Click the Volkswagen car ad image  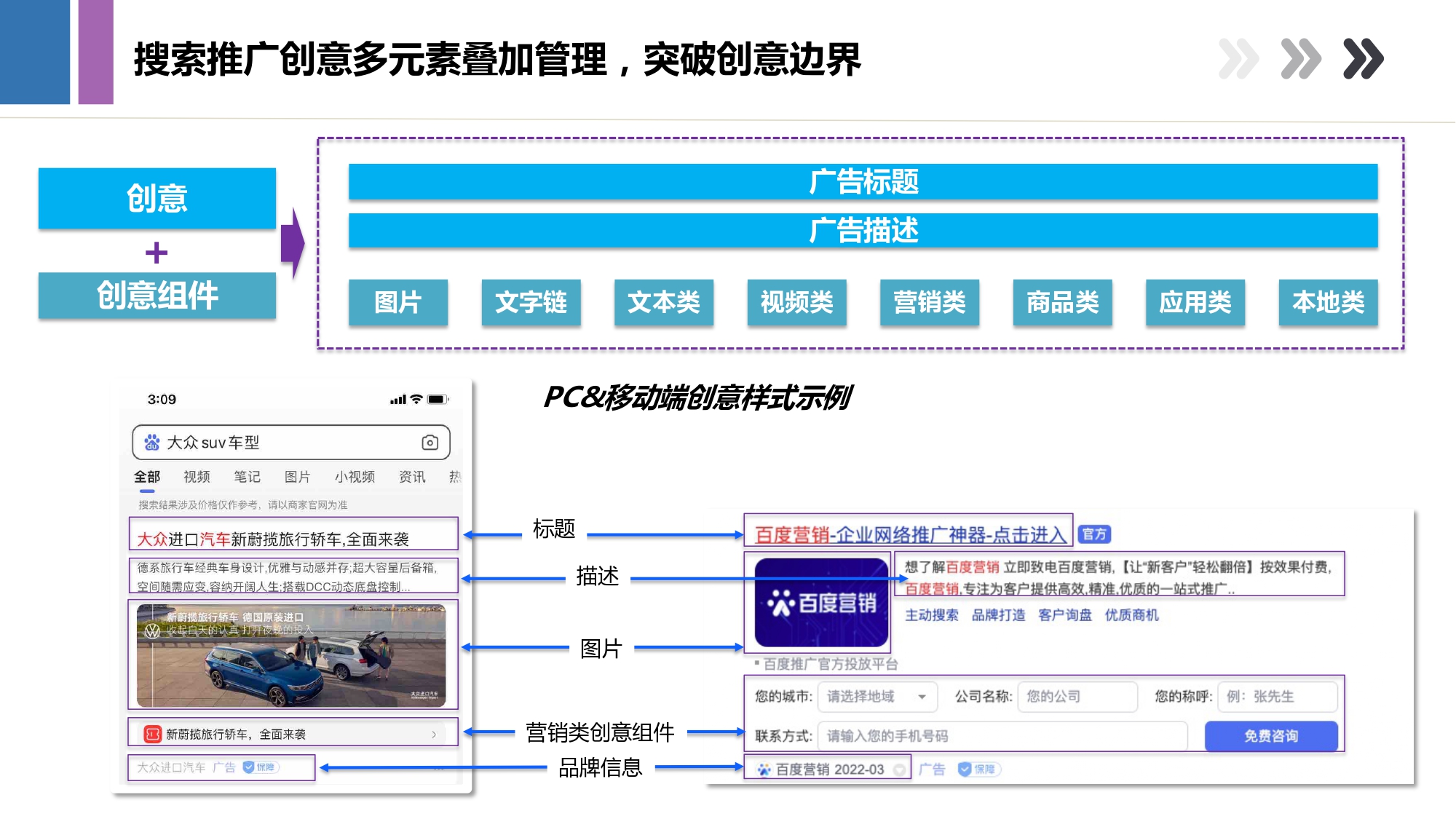tap(291, 655)
